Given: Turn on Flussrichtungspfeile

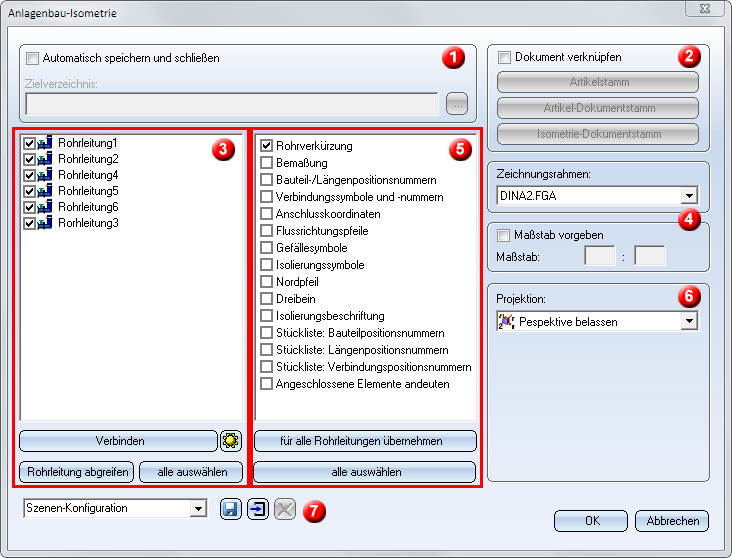Looking at the screenshot, I should tap(267, 231).
